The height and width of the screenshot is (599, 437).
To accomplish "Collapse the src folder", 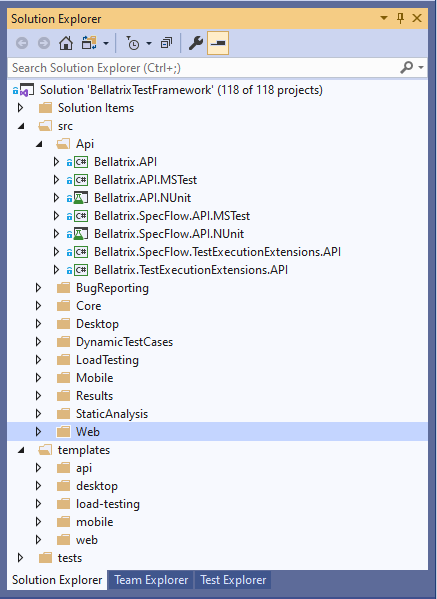I will [21, 126].
